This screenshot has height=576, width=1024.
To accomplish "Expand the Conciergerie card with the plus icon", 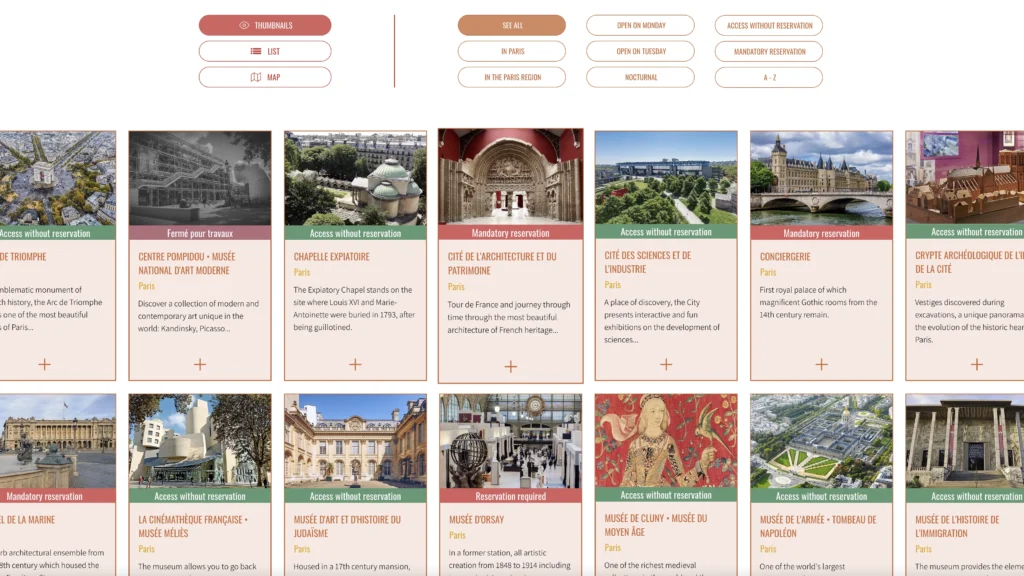I will click(x=821, y=364).
